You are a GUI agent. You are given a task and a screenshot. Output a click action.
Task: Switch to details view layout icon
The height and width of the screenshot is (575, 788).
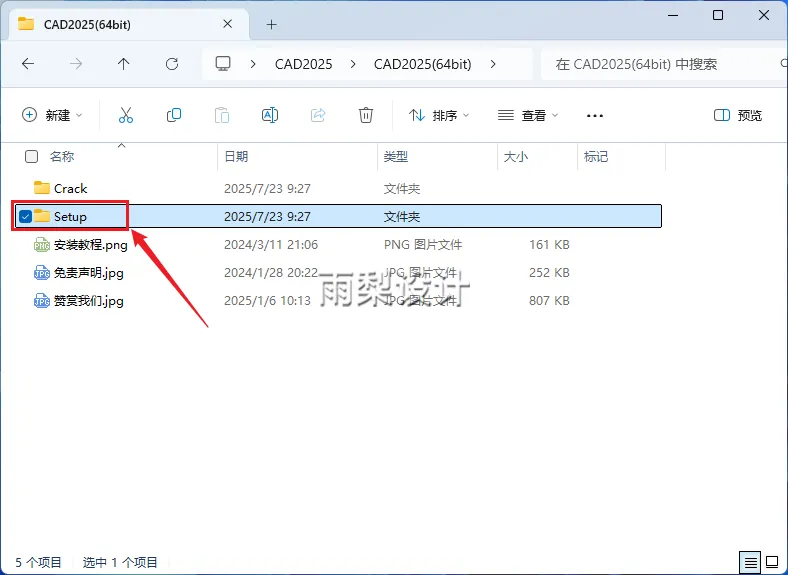pos(750,561)
